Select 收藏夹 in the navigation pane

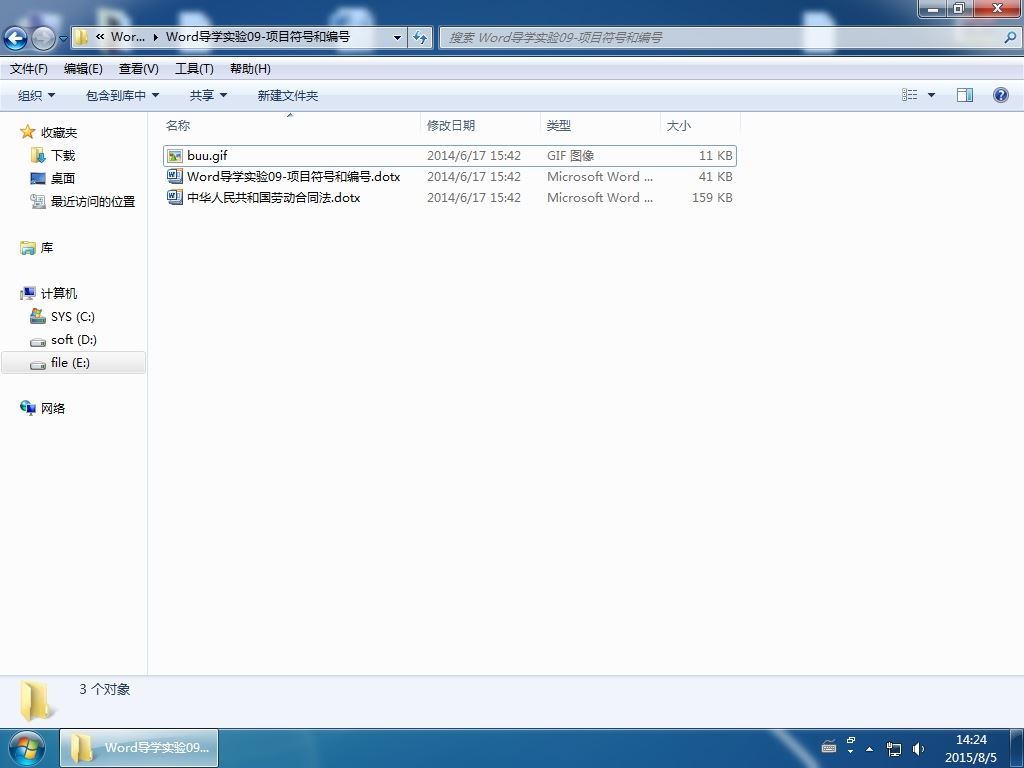click(59, 133)
